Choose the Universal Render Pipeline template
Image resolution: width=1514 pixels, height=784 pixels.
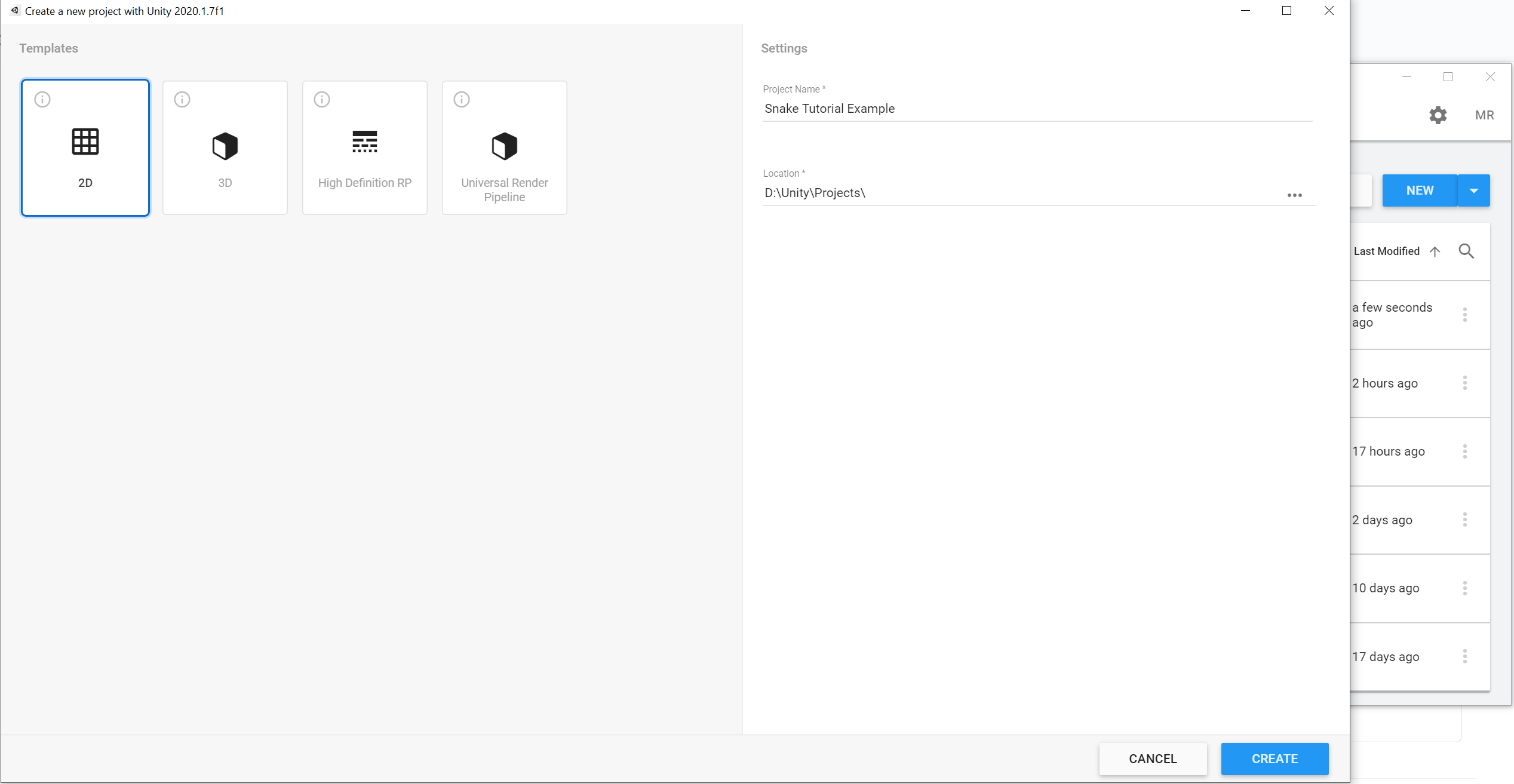pos(504,148)
